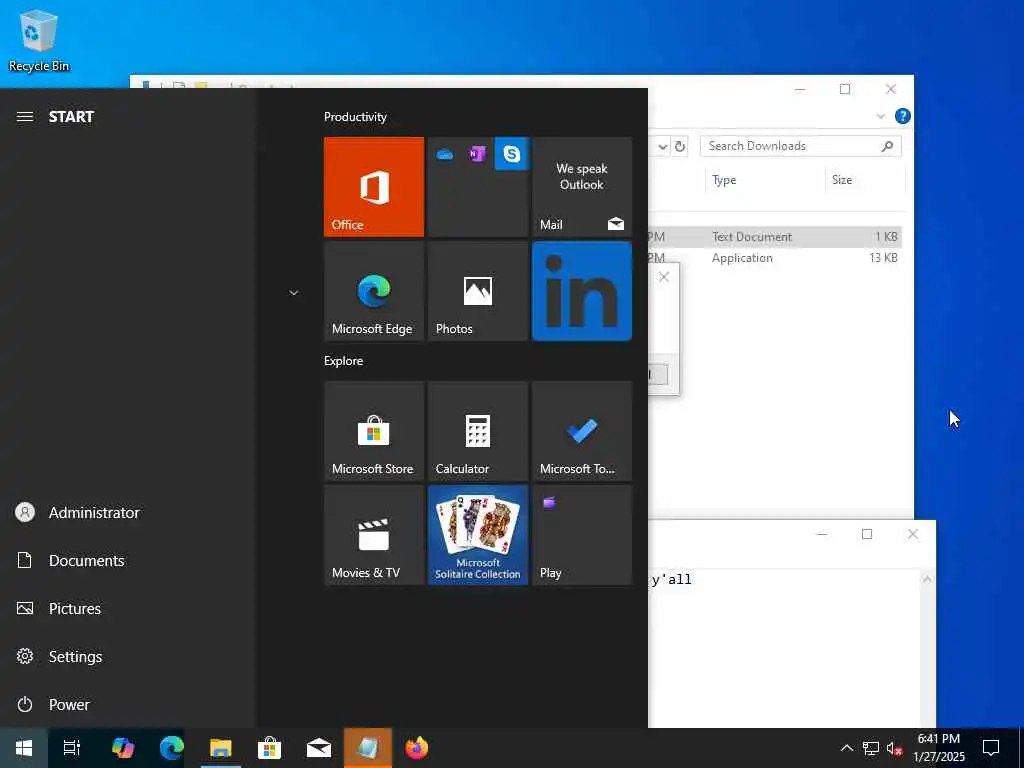Open the Recycle Bin desktop icon
This screenshot has width=1024, height=768.
pos(39,40)
